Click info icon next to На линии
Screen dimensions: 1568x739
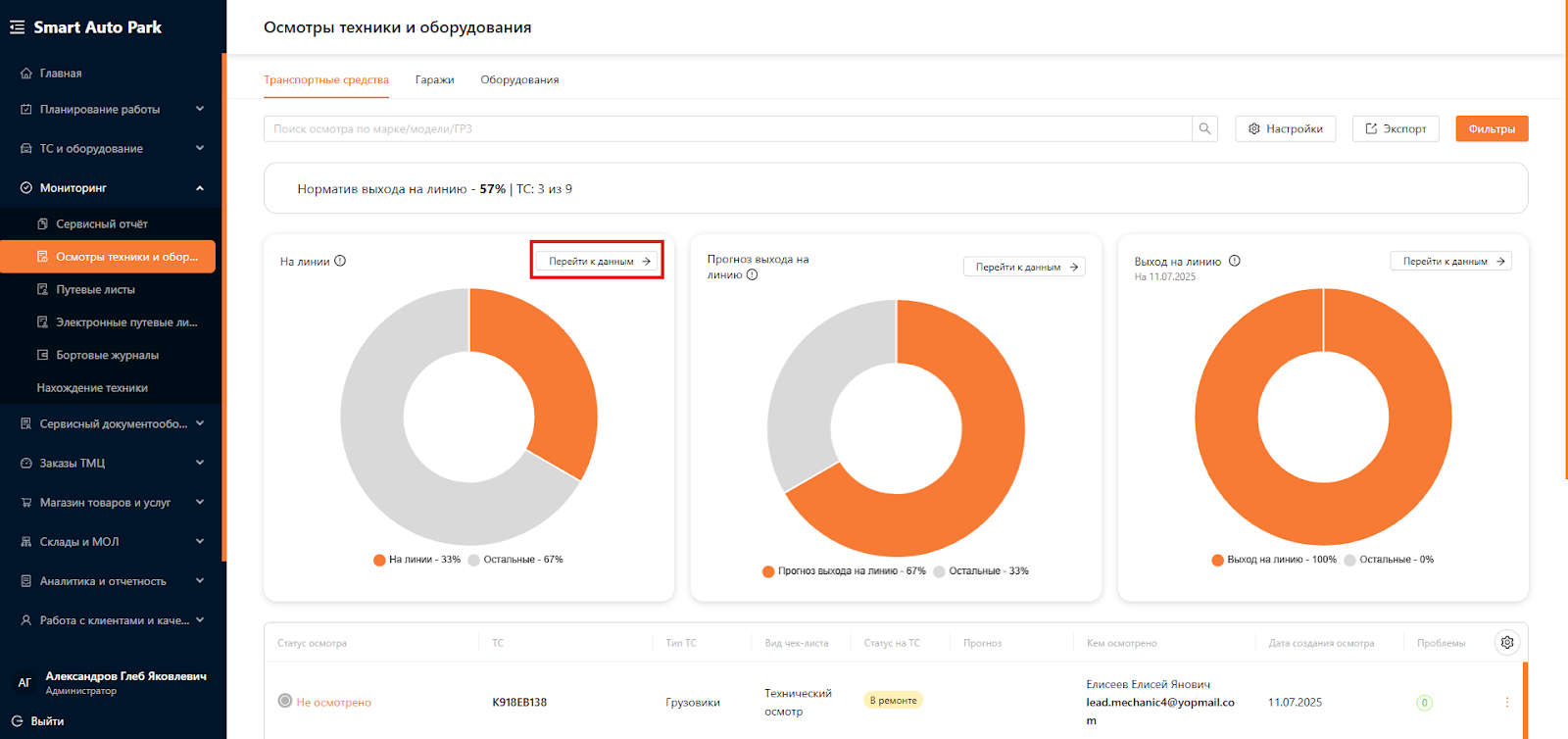click(x=340, y=261)
